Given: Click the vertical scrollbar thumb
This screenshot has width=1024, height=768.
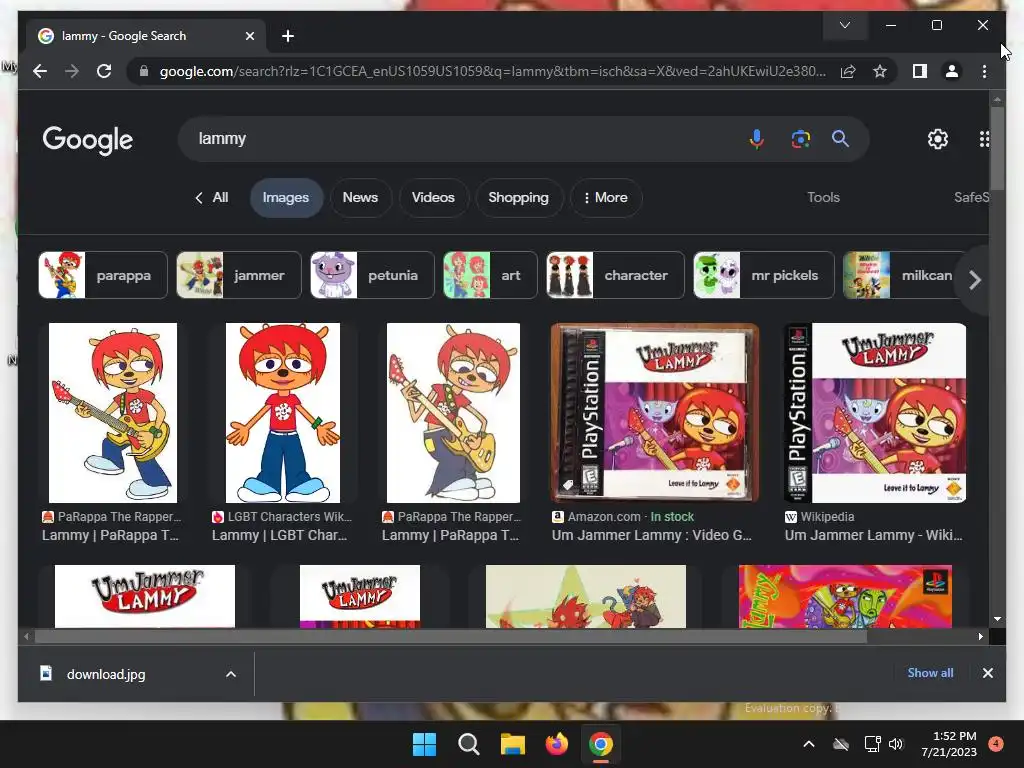Looking at the screenshot, I should pos(997,148).
